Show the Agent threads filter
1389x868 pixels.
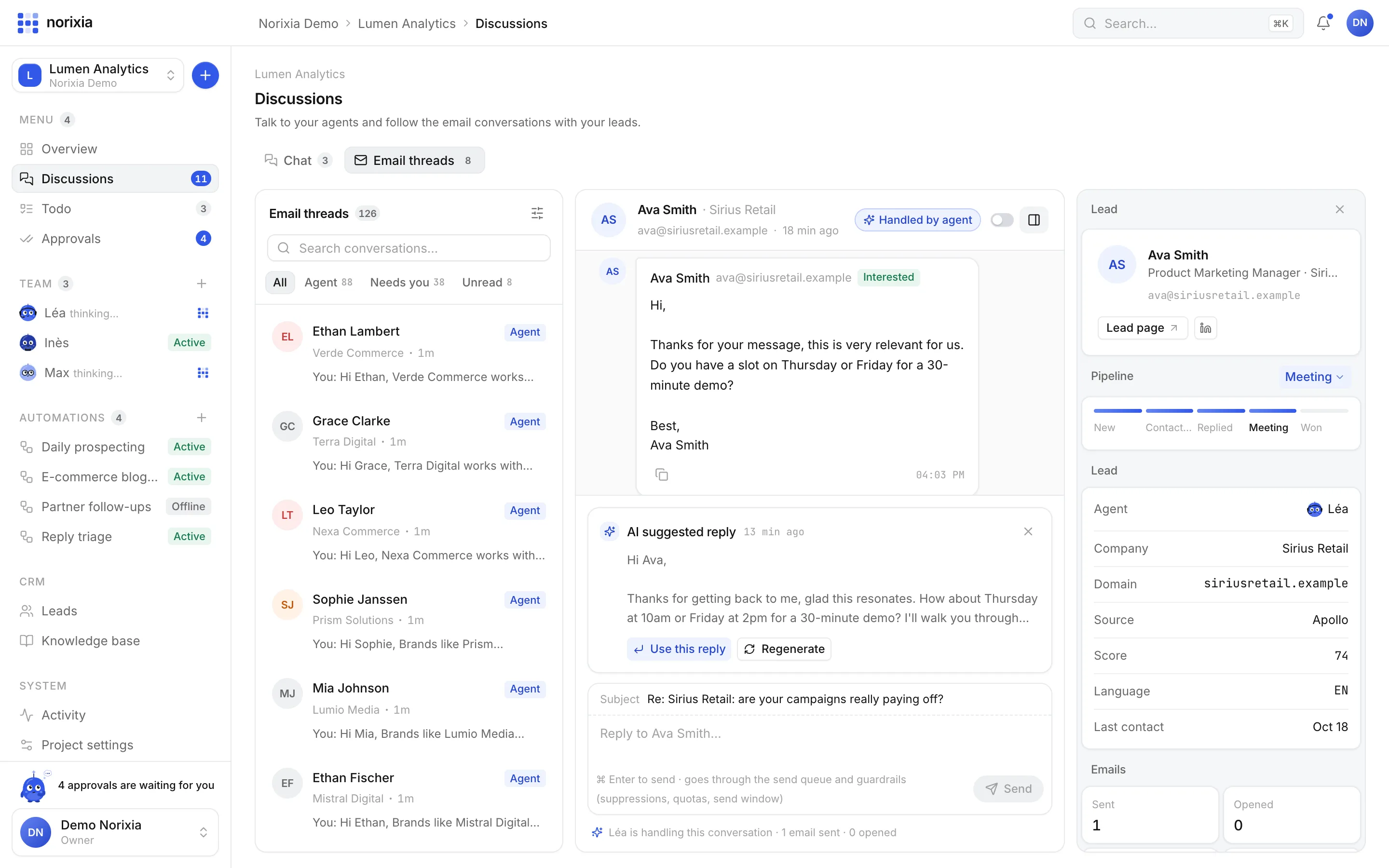pyautogui.click(x=328, y=282)
